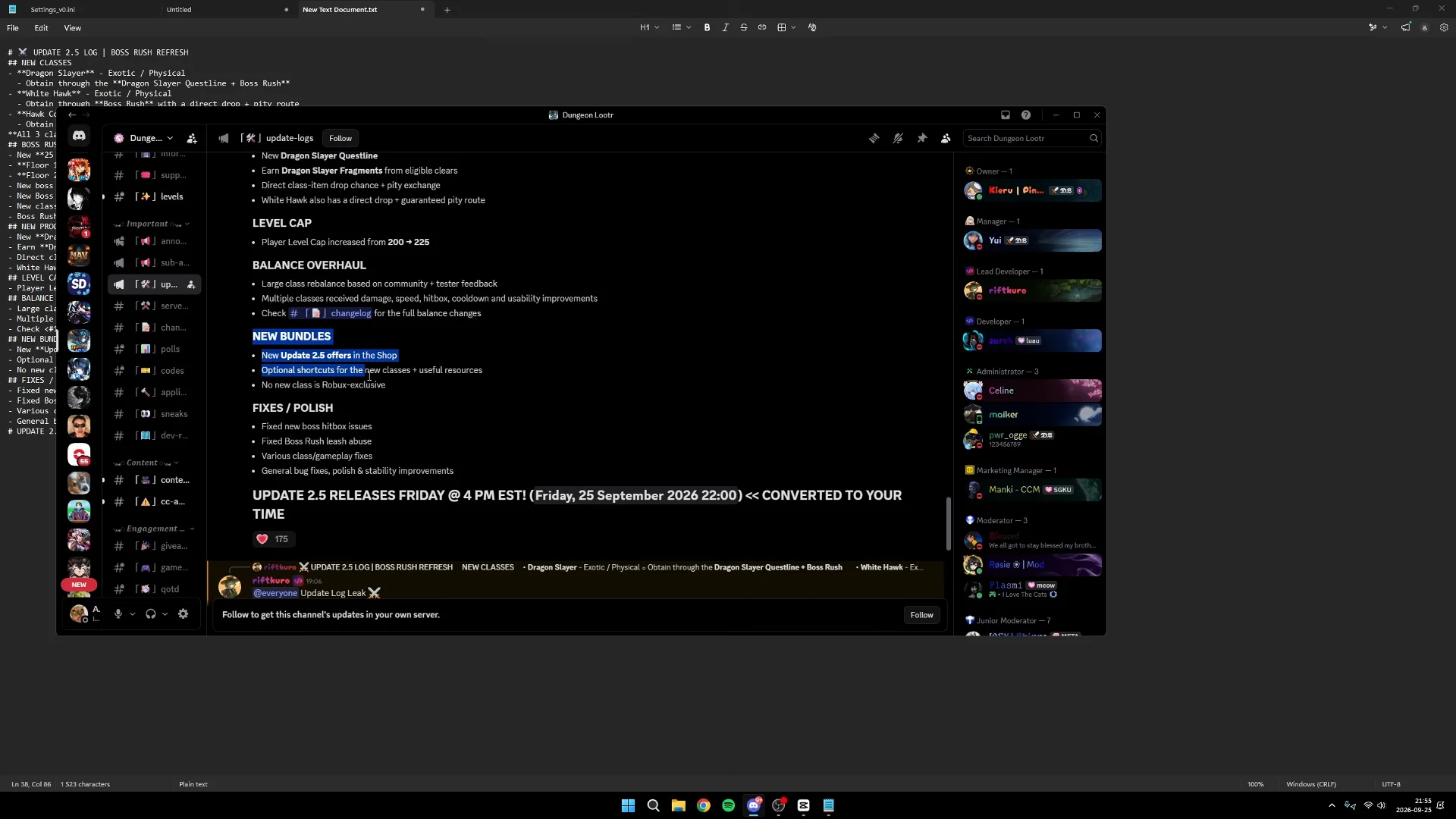Open list style dropdown in Notepad

click(681, 27)
